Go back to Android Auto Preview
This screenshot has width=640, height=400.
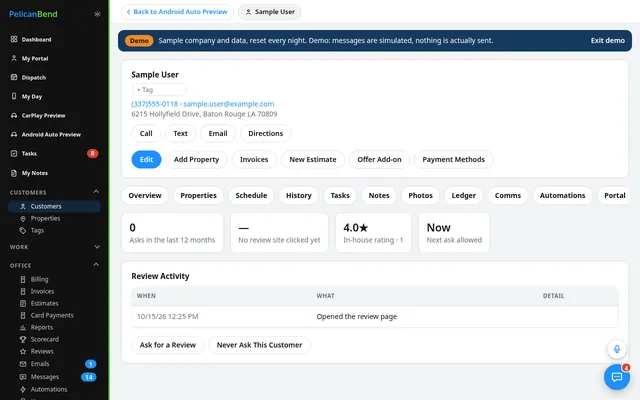(x=177, y=12)
